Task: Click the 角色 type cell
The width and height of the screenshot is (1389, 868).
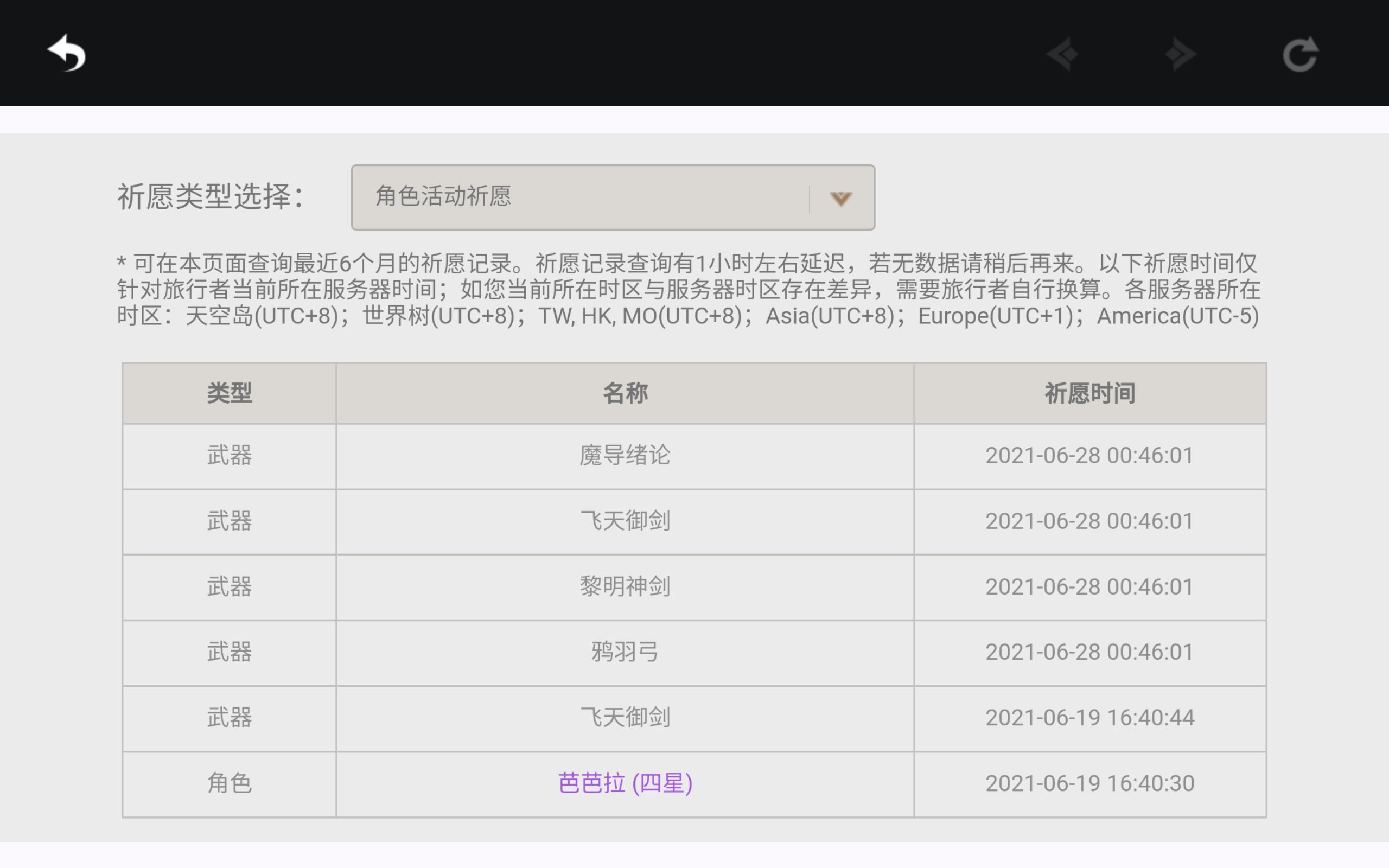Action: (x=229, y=783)
